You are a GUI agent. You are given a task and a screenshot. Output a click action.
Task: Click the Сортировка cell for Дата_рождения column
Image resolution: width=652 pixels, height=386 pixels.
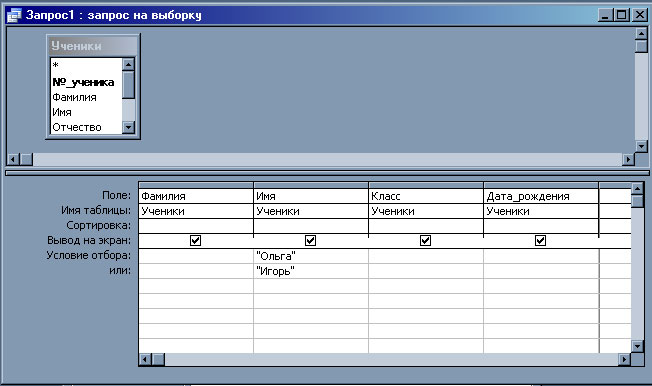[x=541, y=226]
